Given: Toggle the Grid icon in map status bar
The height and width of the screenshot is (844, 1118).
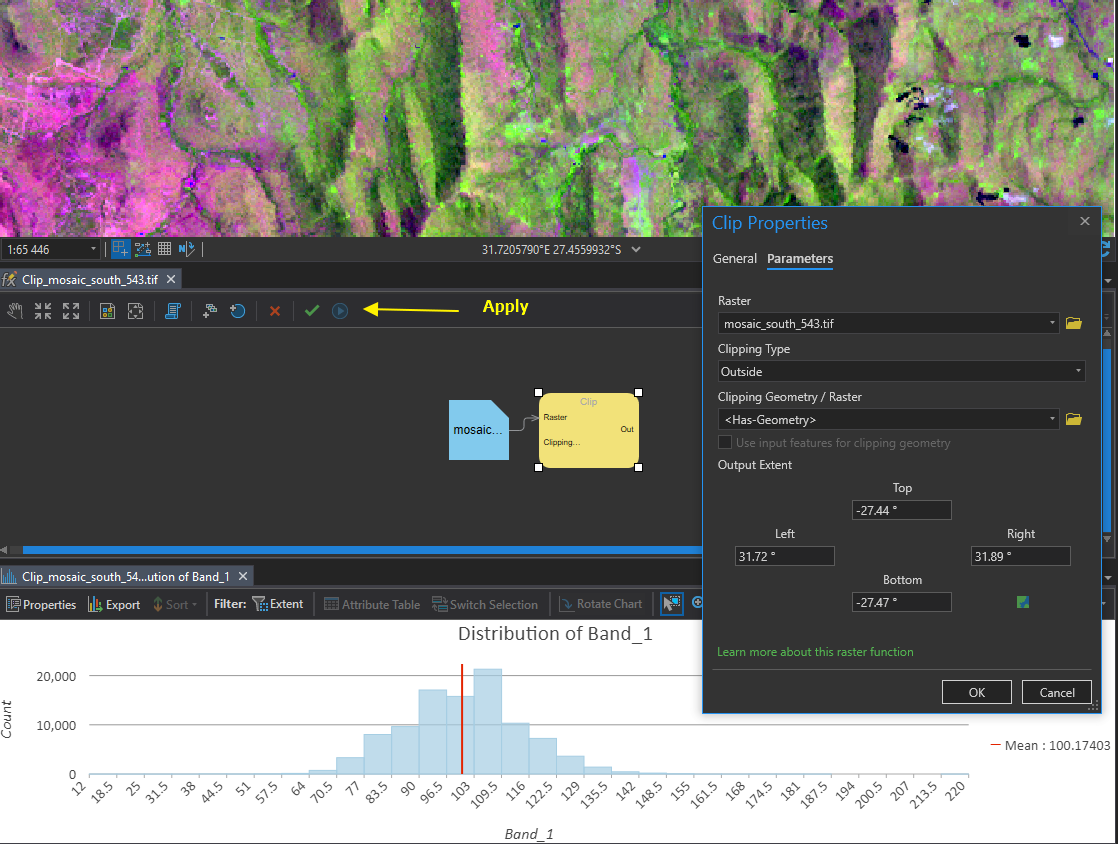Looking at the screenshot, I should coord(164,249).
